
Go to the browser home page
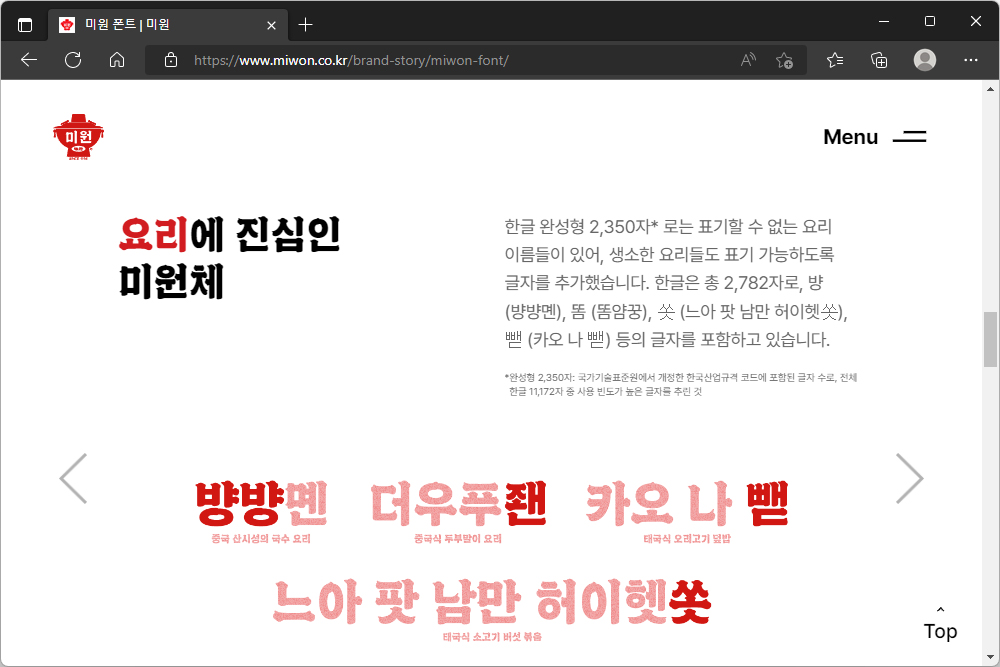click(117, 60)
